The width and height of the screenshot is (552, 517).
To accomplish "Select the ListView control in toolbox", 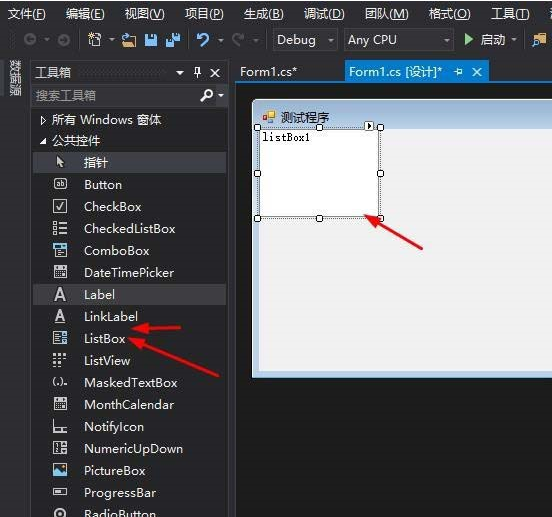I will pyautogui.click(x=130, y=360).
